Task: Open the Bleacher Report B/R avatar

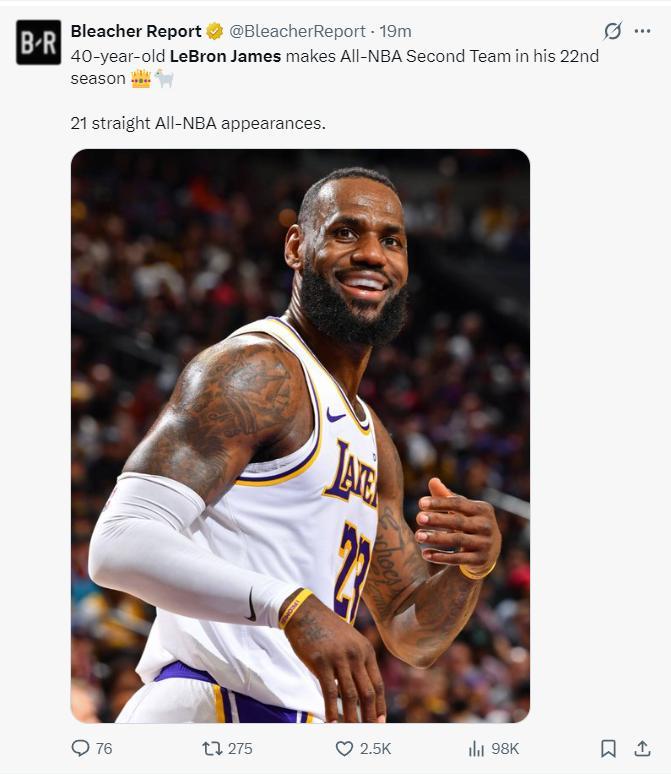Action: (x=38, y=42)
